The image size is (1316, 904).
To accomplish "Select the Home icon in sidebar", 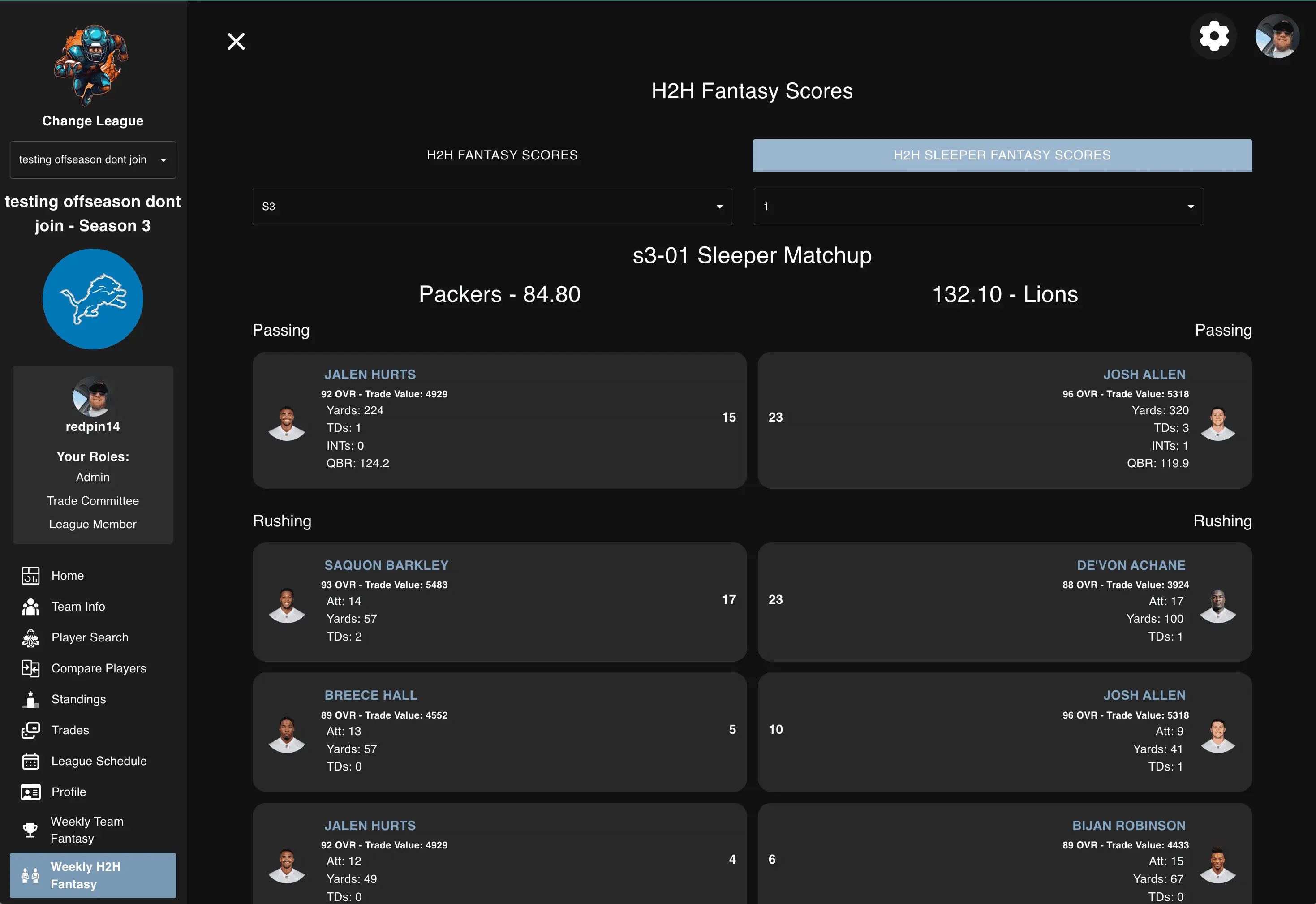I will pos(30,576).
